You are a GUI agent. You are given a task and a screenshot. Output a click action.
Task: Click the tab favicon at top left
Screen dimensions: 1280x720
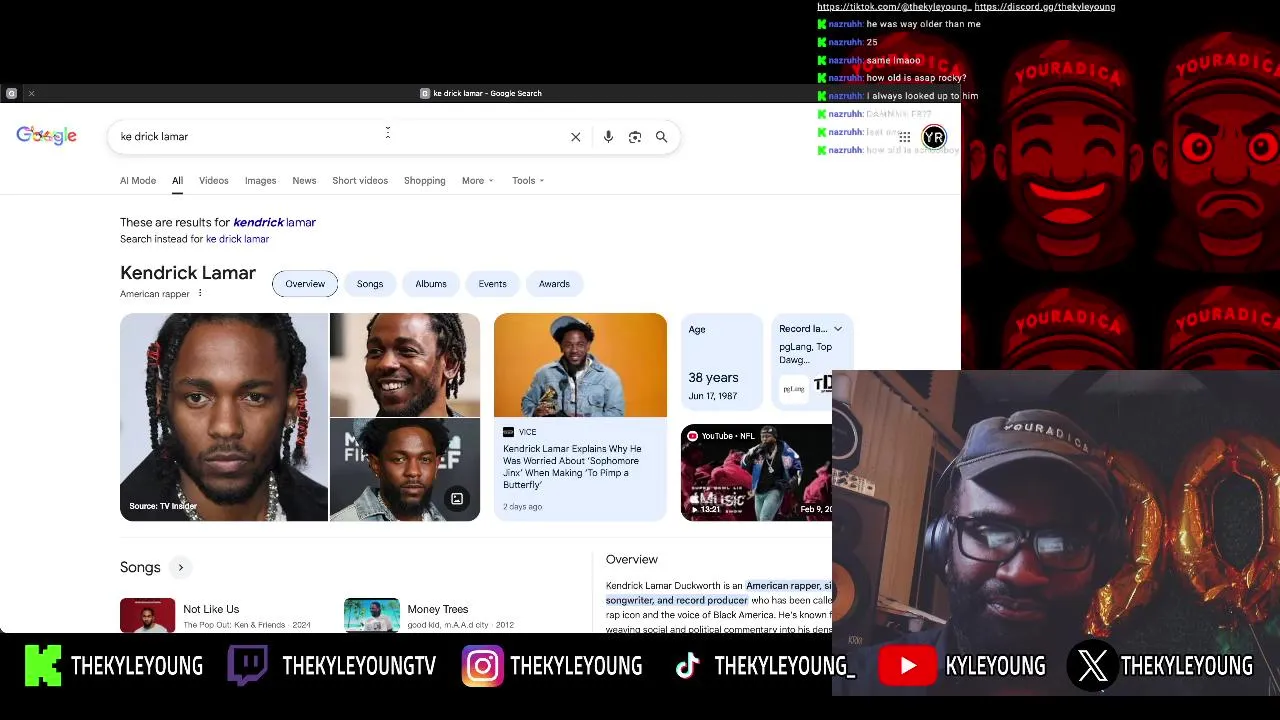[x=11, y=93]
